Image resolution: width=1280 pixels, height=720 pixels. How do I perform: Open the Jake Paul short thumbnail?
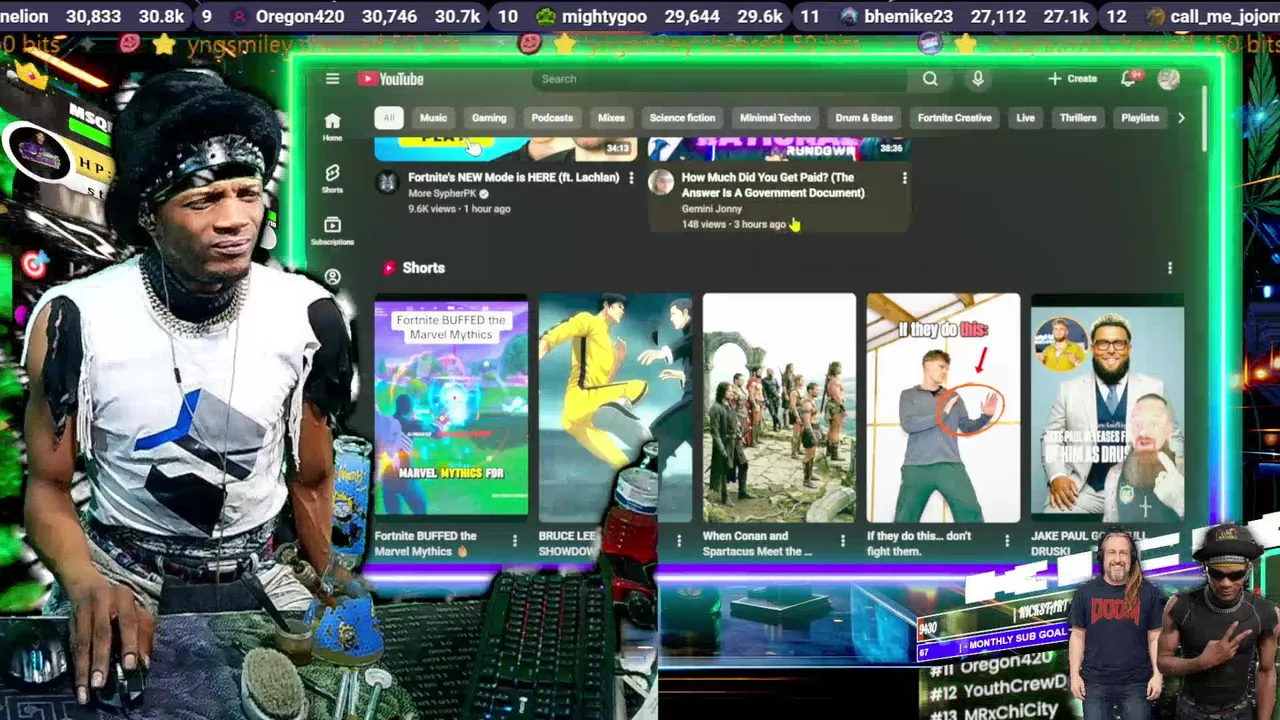click(1107, 410)
